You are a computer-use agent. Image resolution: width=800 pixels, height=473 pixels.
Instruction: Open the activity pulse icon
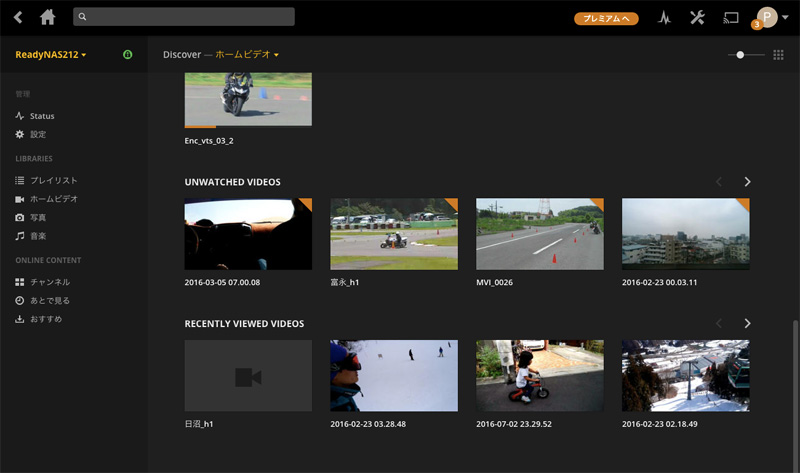[x=664, y=17]
